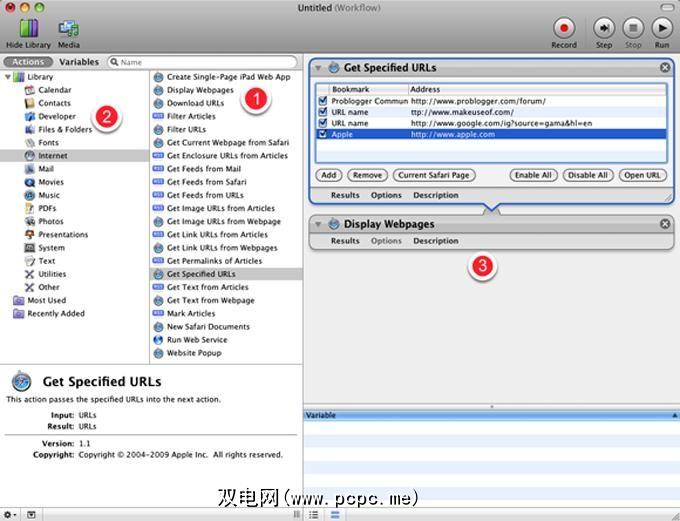Collapse the Library tree disclosure triangle
Image resolution: width=680 pixels, height=521 pixels.
click(x=9, y=77)
